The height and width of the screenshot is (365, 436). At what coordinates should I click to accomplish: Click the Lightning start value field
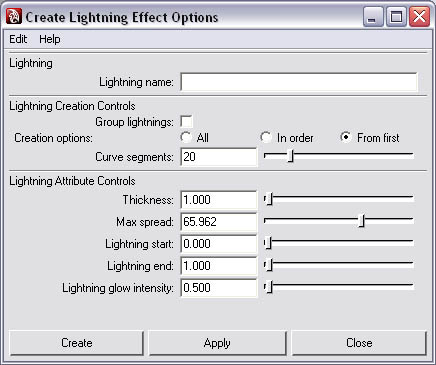click(x=219, y=244)
